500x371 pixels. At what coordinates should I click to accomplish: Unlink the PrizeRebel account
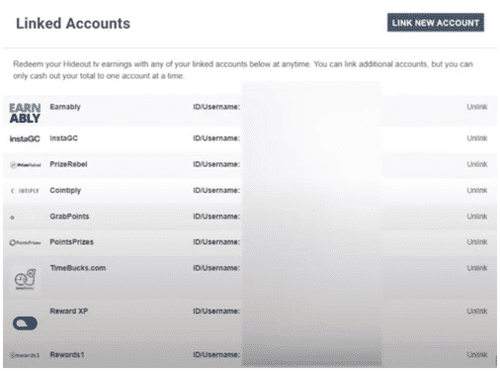[477, 164]
